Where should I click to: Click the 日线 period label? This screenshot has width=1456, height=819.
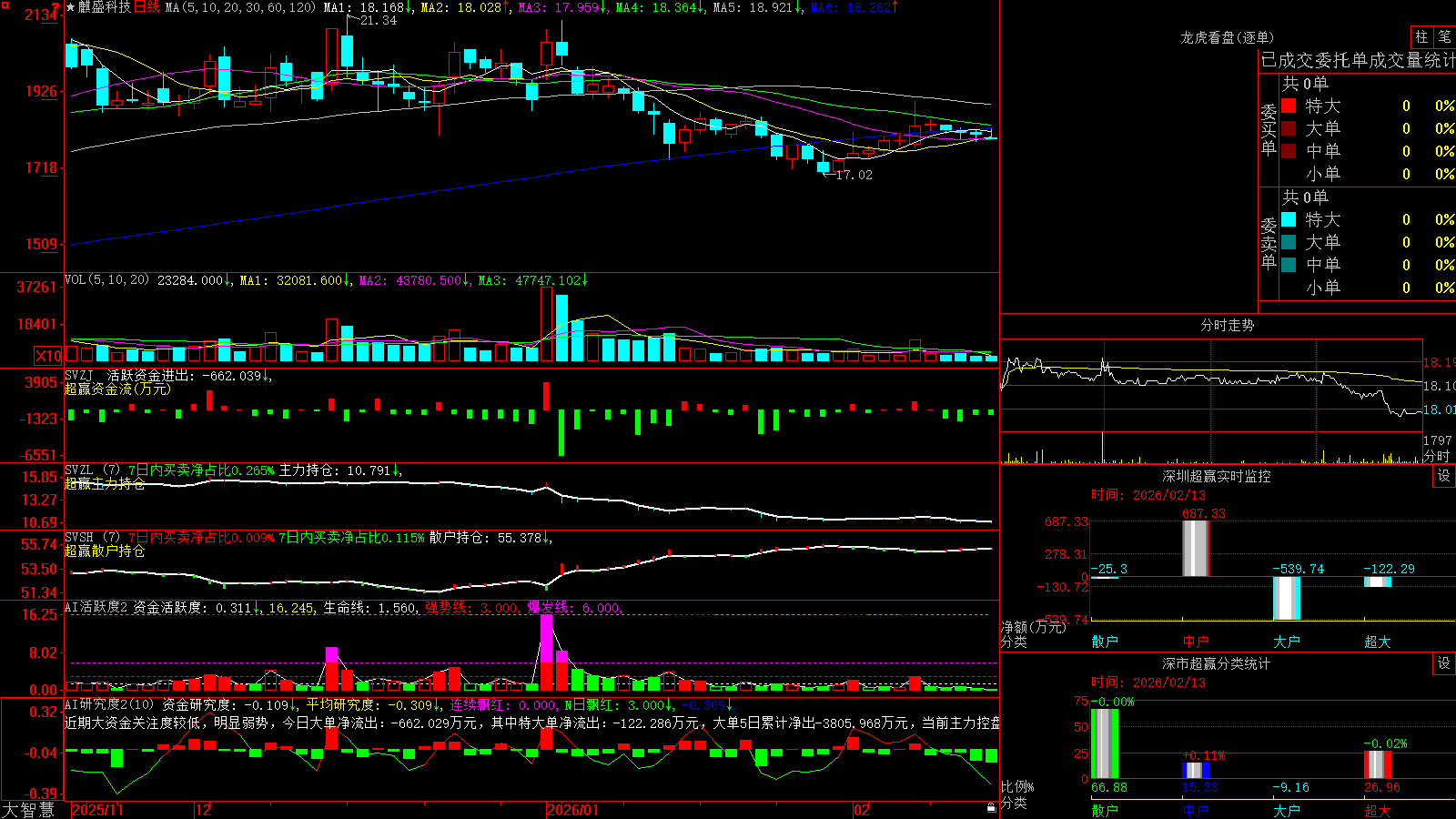pos(147,7)
